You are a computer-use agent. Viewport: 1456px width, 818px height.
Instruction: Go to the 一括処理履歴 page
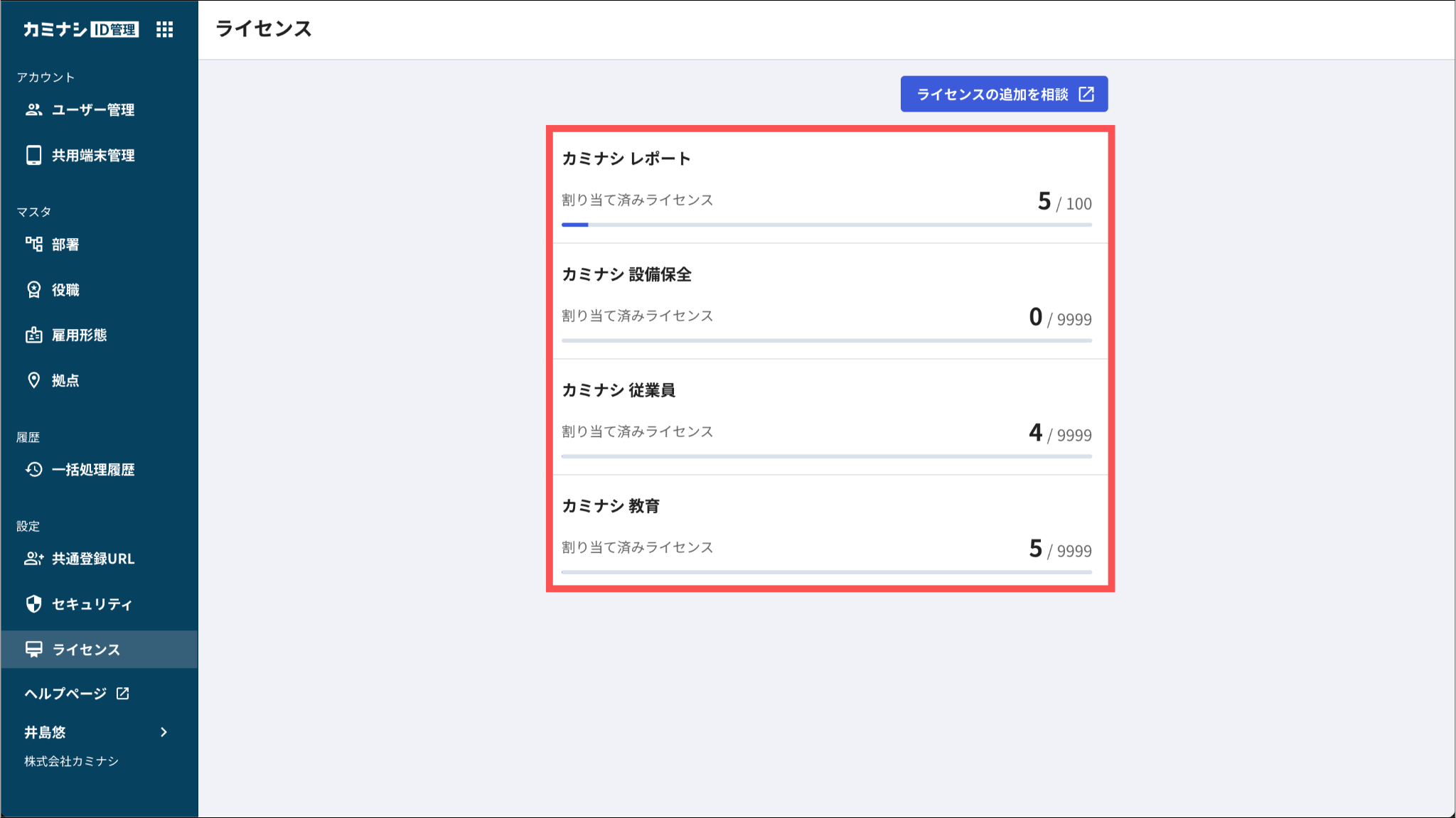(x=93, y=470)
